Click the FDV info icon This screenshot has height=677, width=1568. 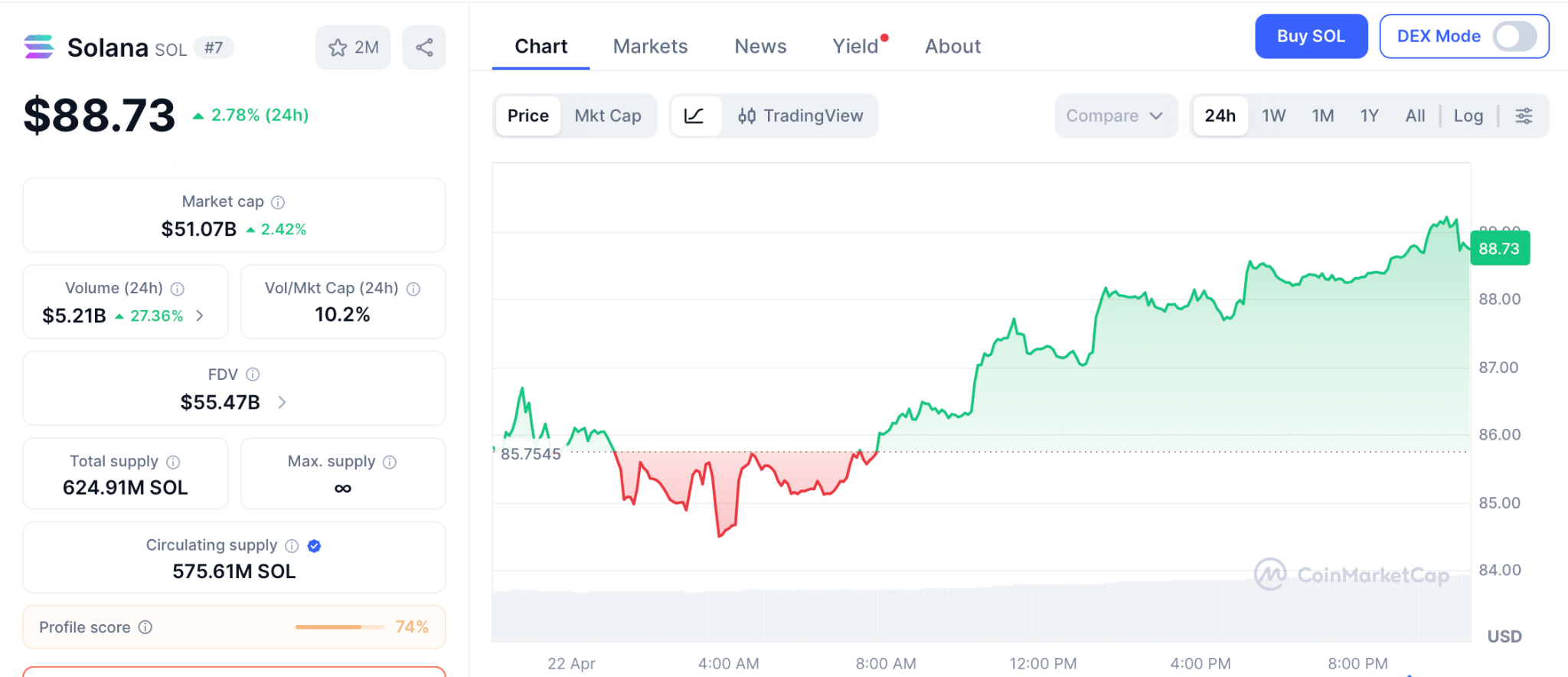253,374
